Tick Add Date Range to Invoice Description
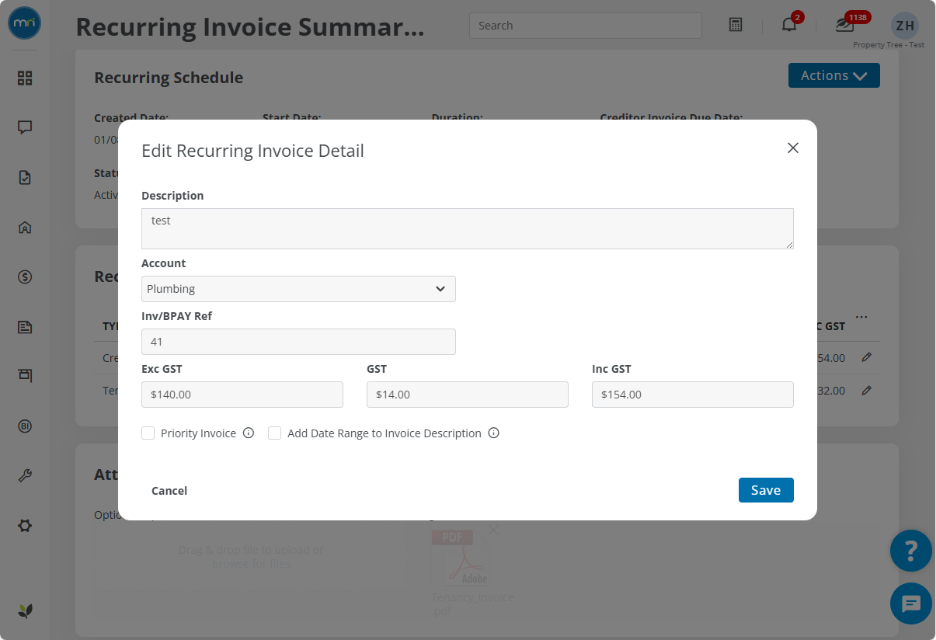936x640 pixels. (x=275, y=433)
